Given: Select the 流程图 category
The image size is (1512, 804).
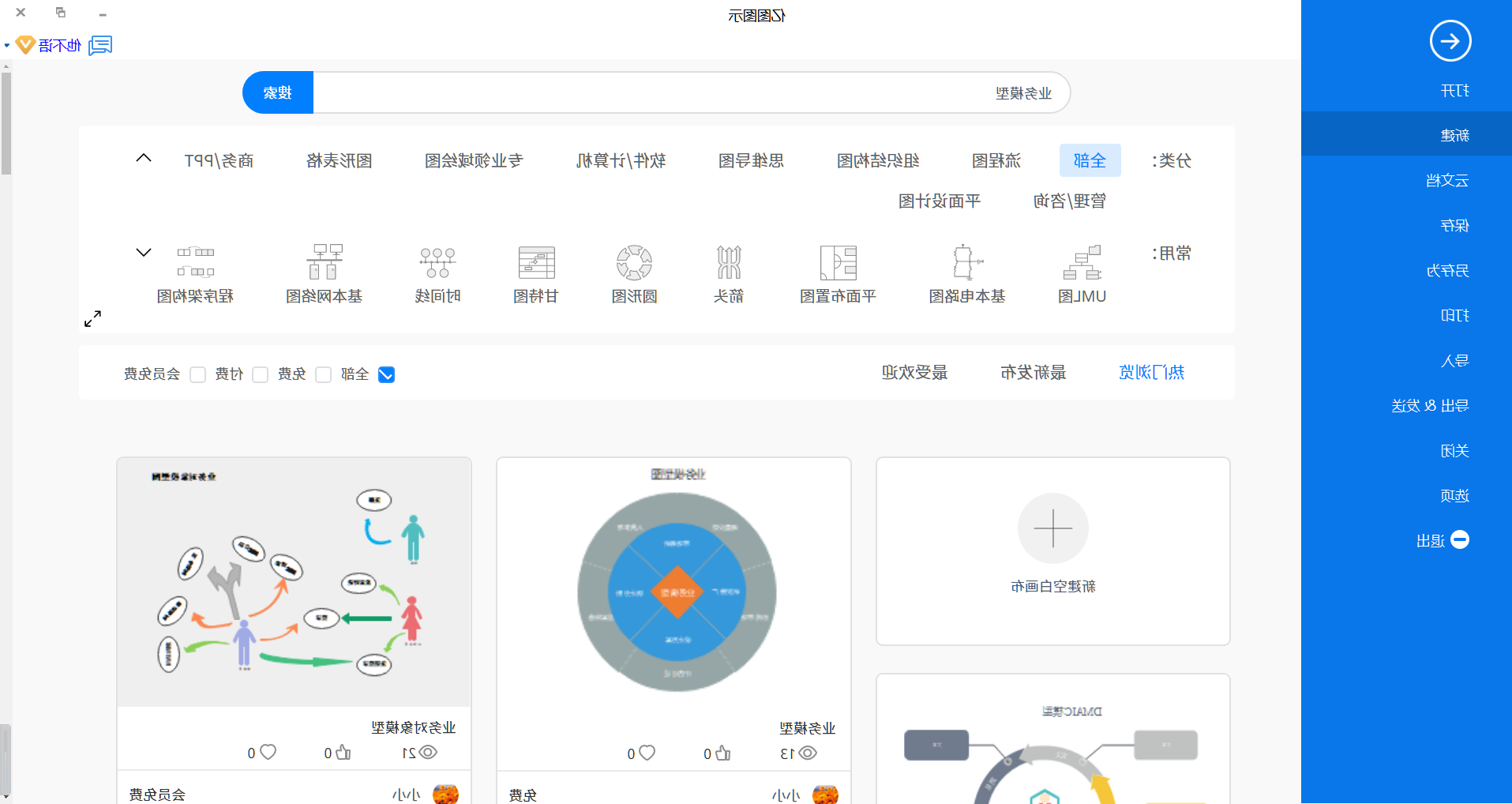Looking at the screenshot, I should point(996,160).
